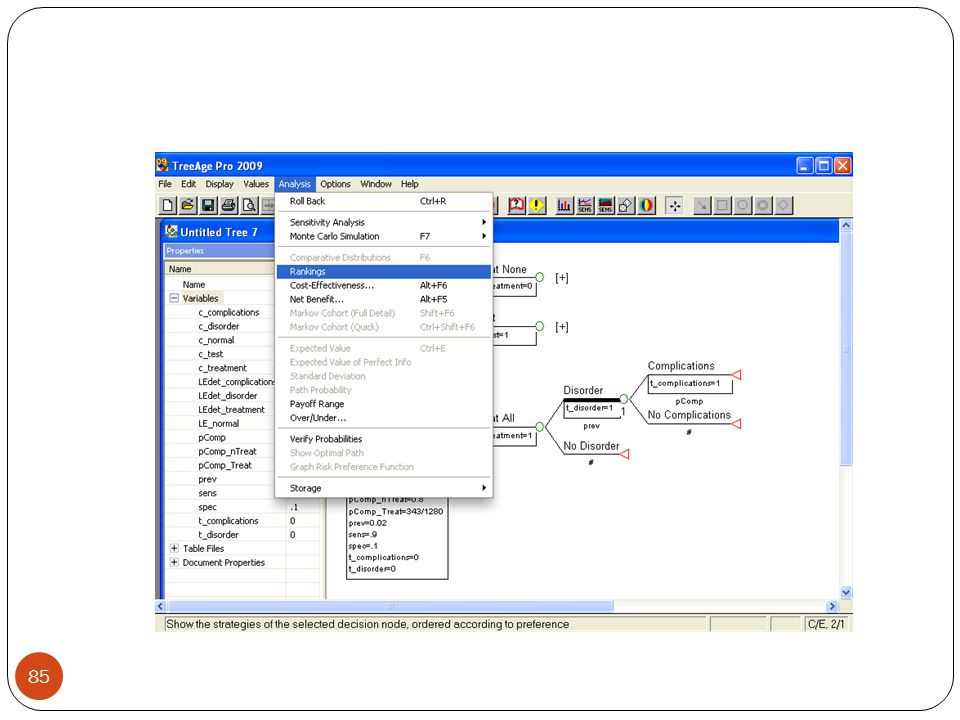Select the prev variable row
The image size is (960, 720).
click(x=208, y=479)
